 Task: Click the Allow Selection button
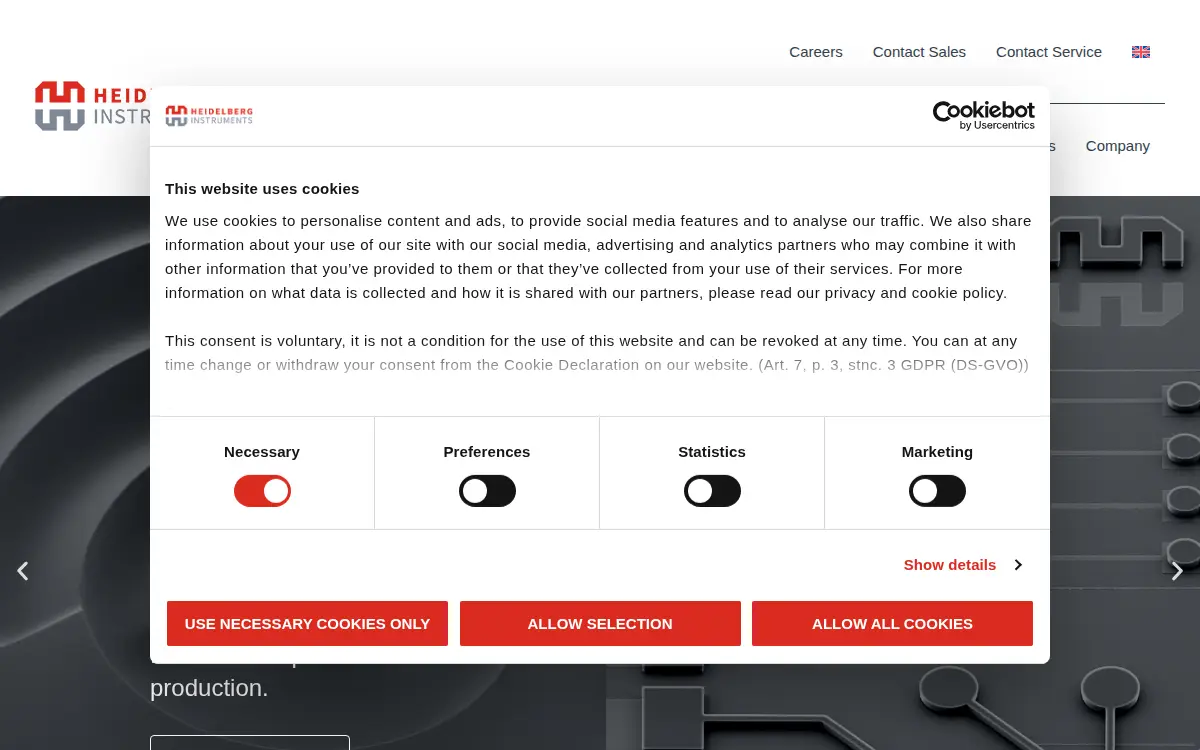pyautogui.click(x=600, y=623)
